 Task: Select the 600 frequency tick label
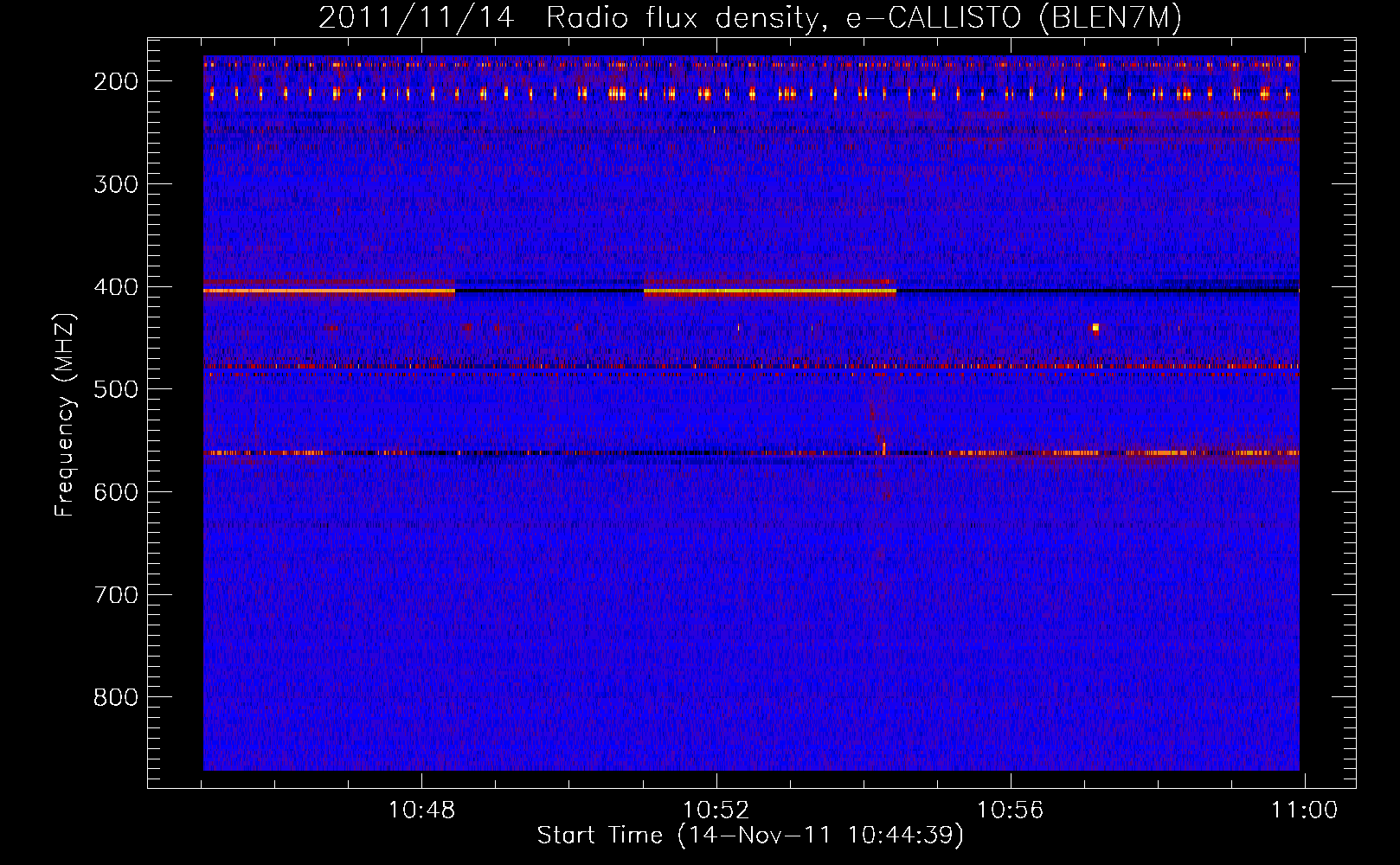point(116,492)
